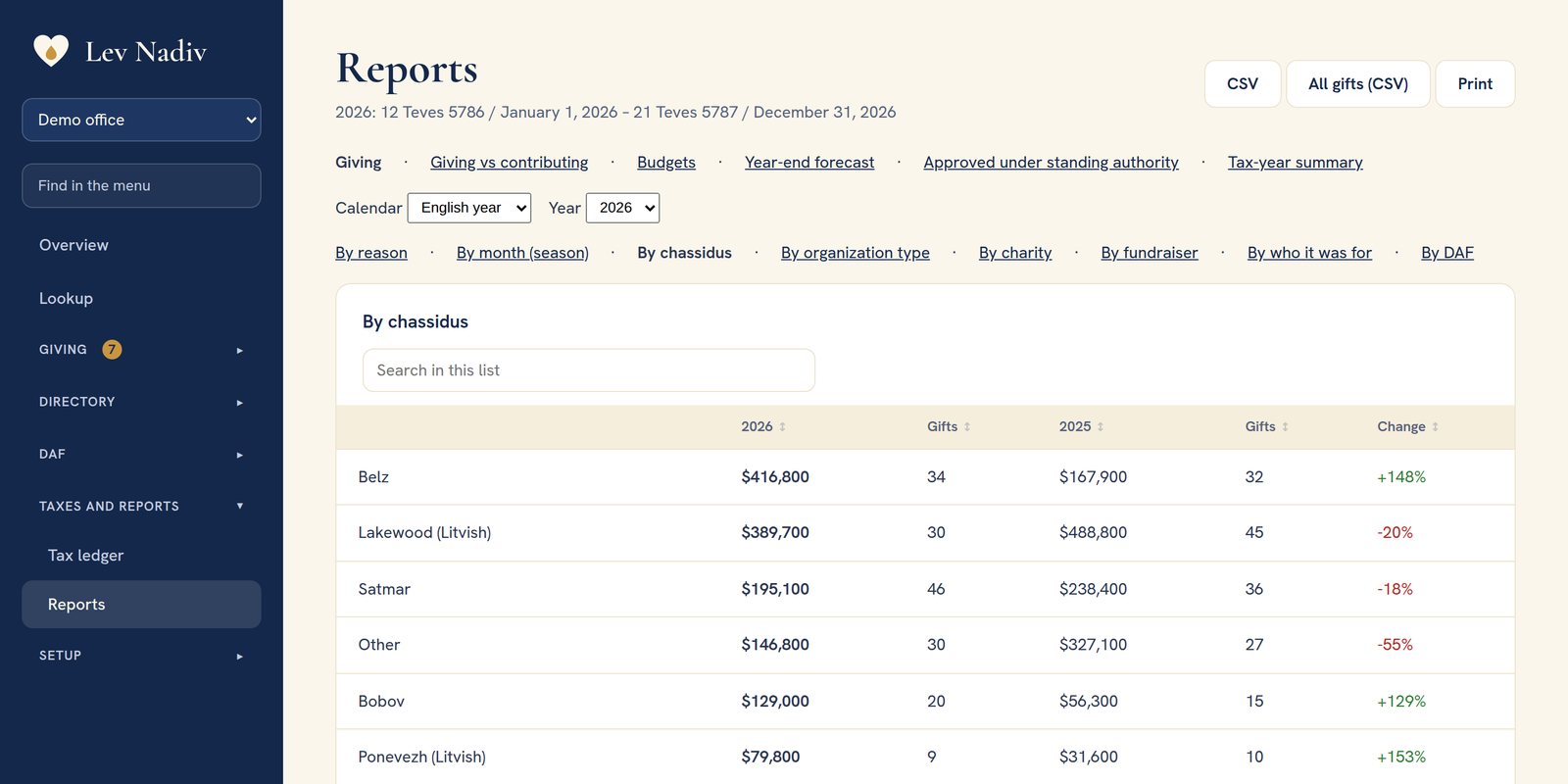
Task: Expand the Giving sidebar section
Action: pyautogui.click(x=141, y=350)
